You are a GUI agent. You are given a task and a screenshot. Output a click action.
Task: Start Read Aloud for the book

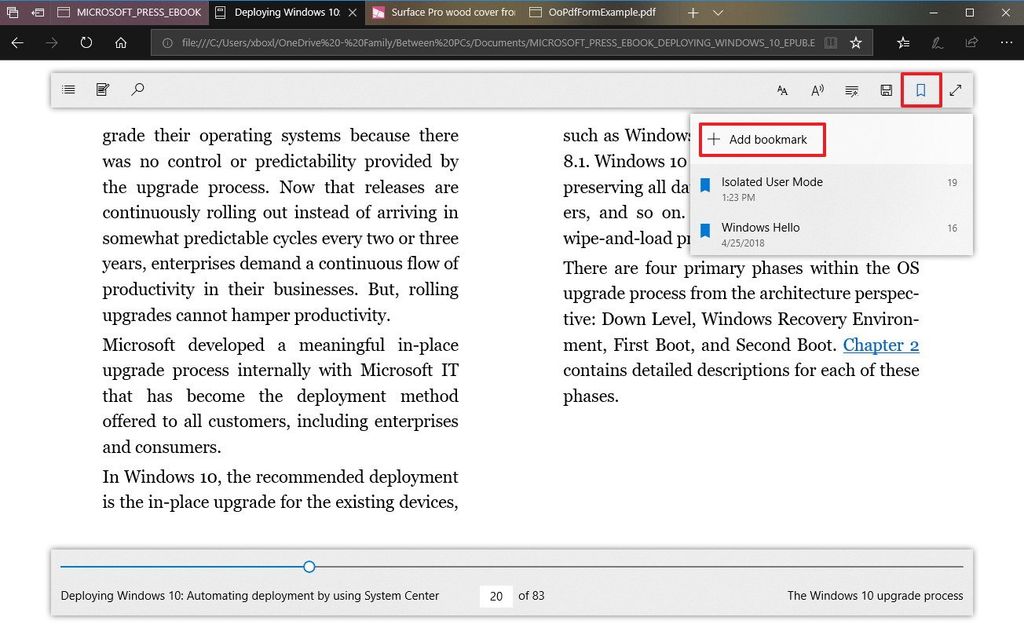(817, 89)
